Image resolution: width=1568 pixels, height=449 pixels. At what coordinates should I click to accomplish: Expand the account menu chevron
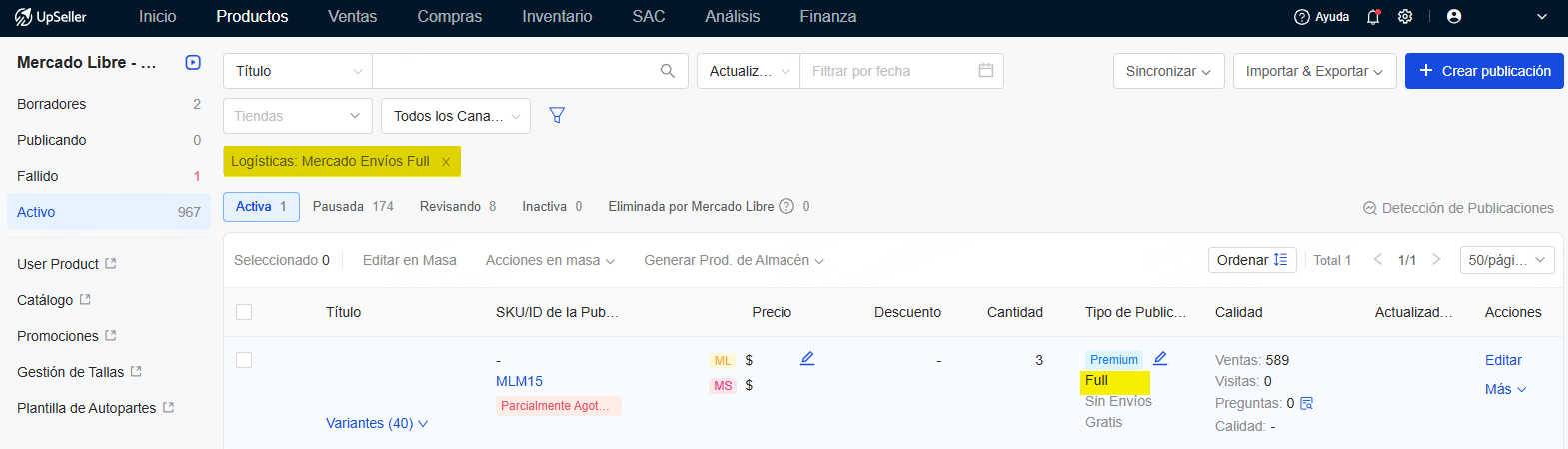point(1542,17)
